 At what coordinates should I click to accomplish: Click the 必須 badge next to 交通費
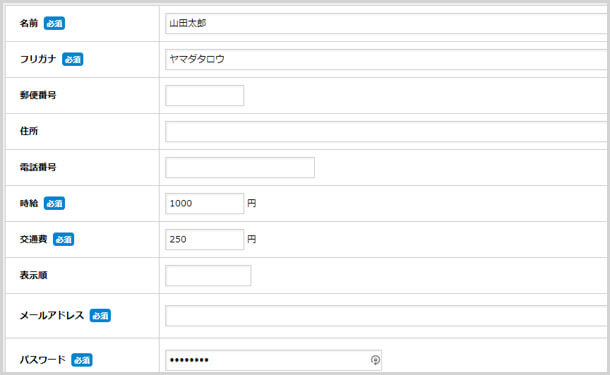point(63,239)
